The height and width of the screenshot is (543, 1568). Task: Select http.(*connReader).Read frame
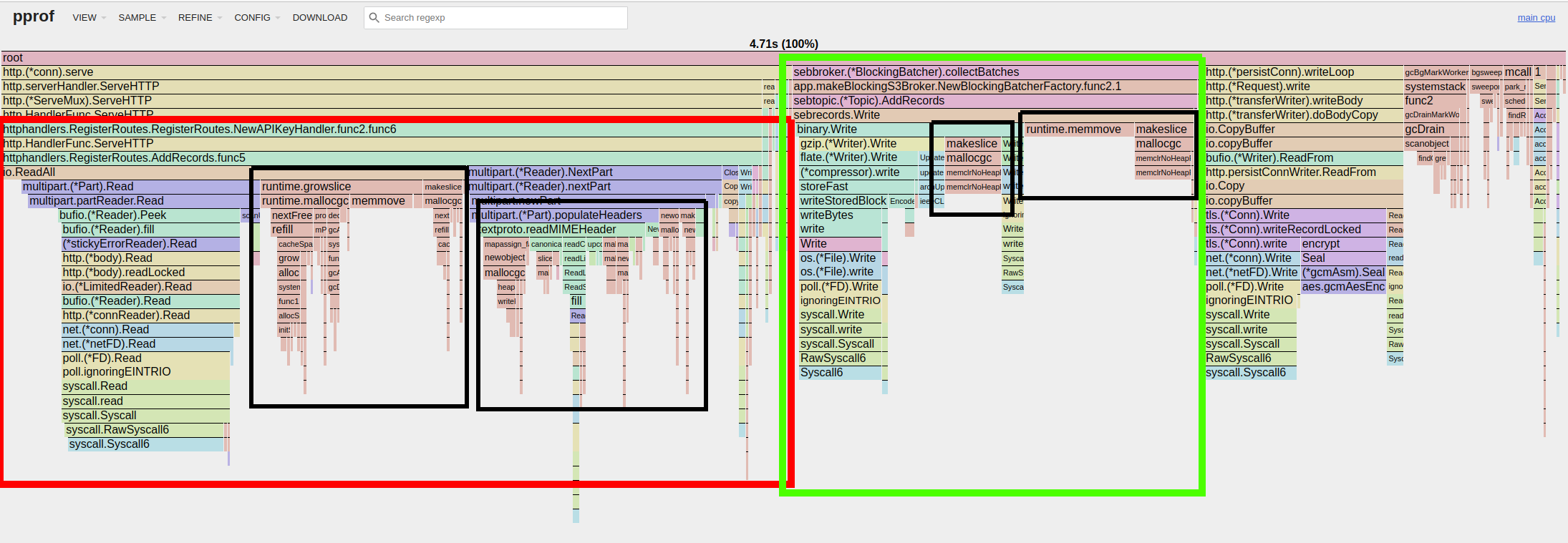click(x=151, y=315)
